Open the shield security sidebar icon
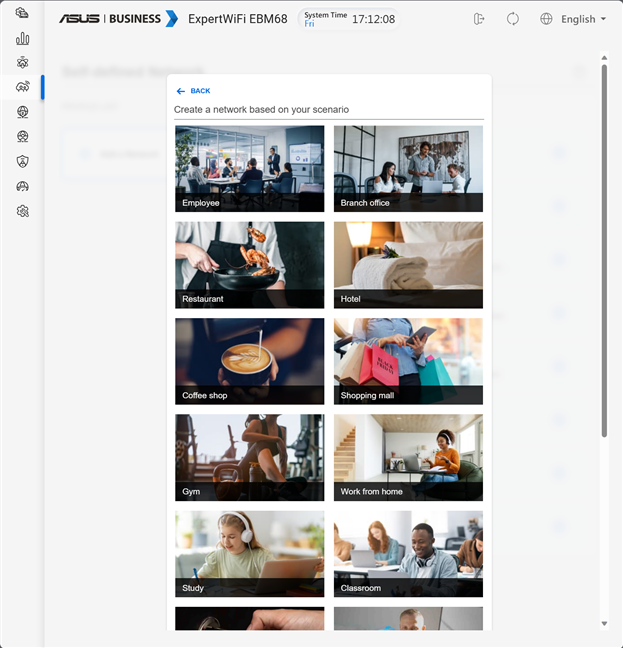This screenshot has width=623, height=648. click(22, 161)
